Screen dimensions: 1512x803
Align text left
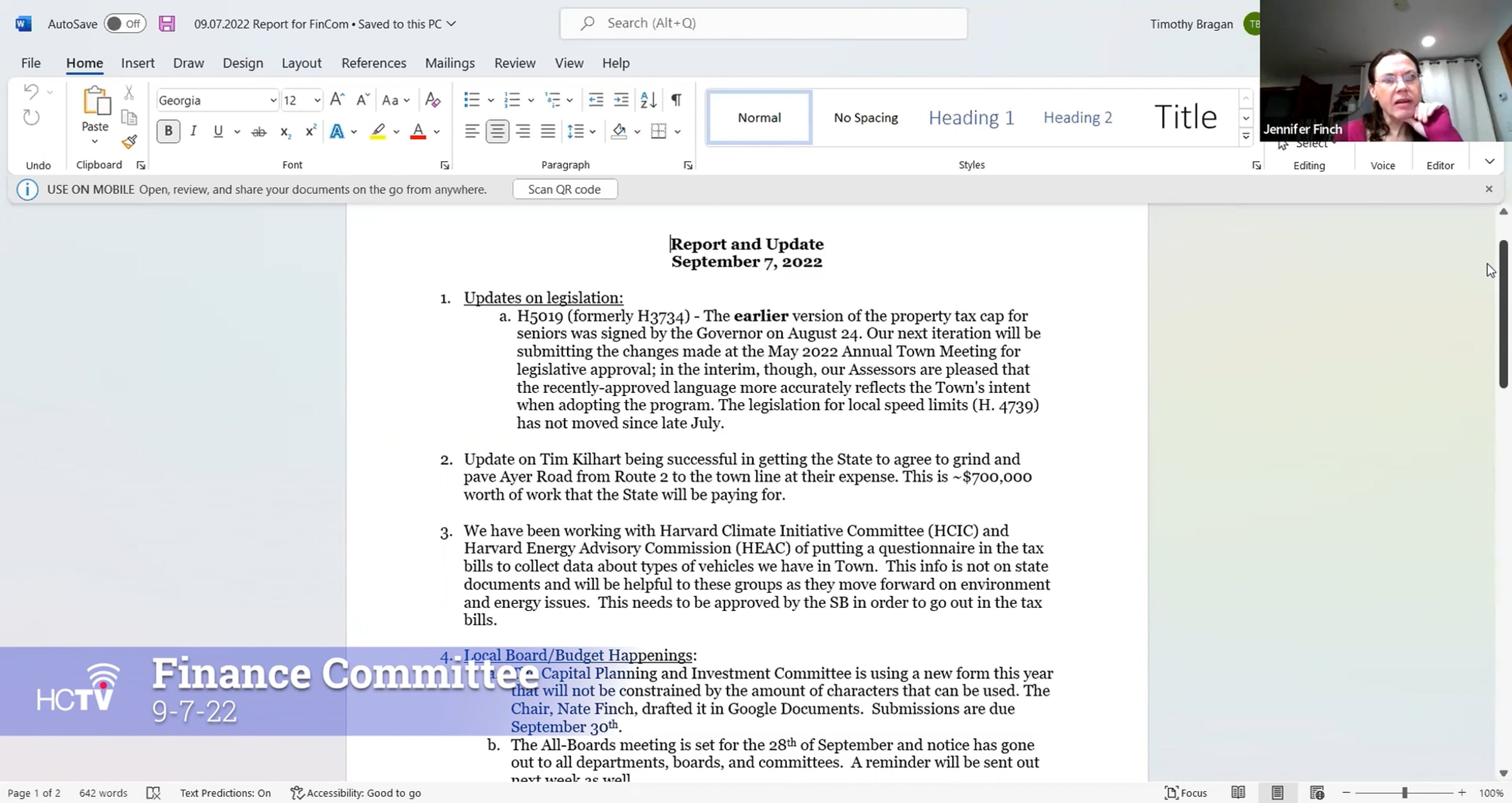coord(472,131)
